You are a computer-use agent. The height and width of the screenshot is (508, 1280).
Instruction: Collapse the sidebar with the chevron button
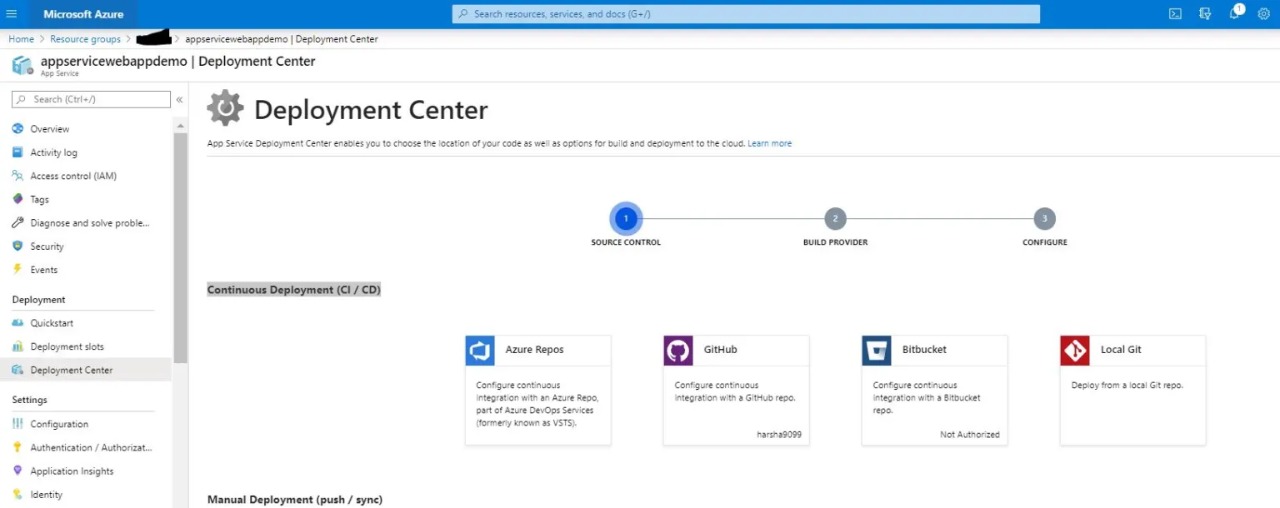[x=179, y=99]
